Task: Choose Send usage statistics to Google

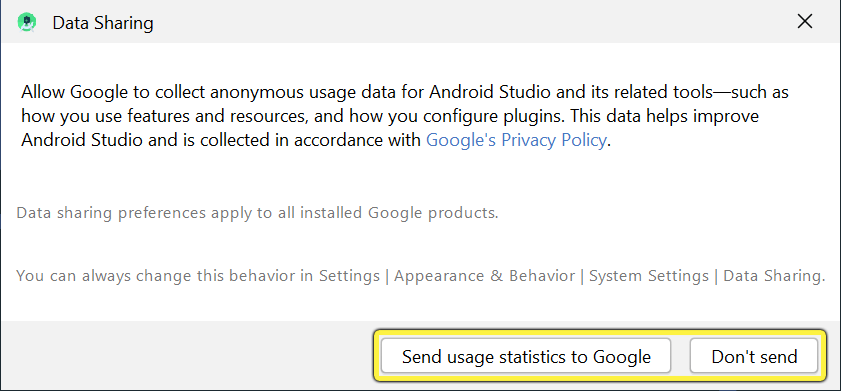Action: (526, 356)
